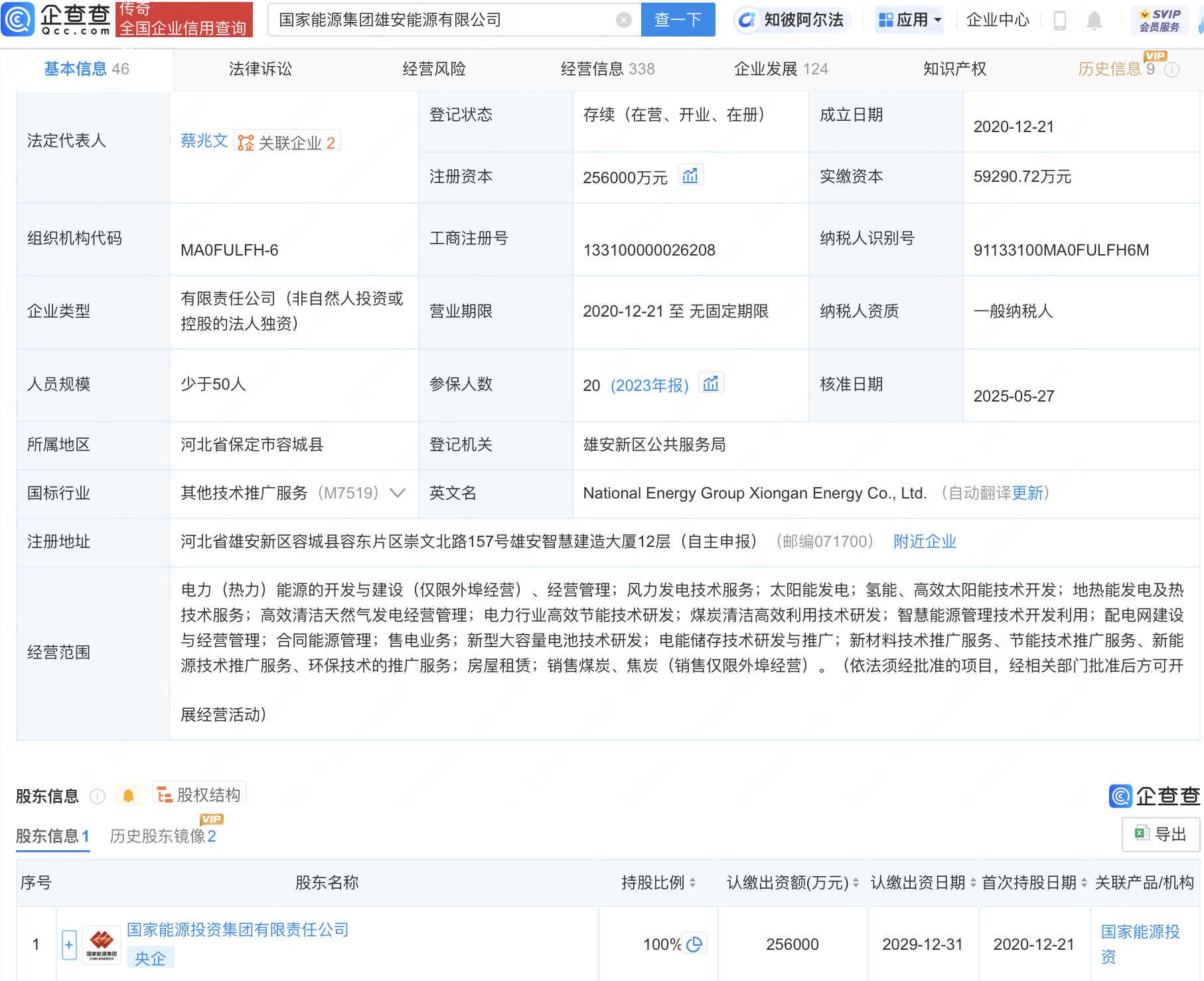Select 股东信息 1 sub-tab
The width and height of the screenshot is (1204, 981).
(52, 836)
